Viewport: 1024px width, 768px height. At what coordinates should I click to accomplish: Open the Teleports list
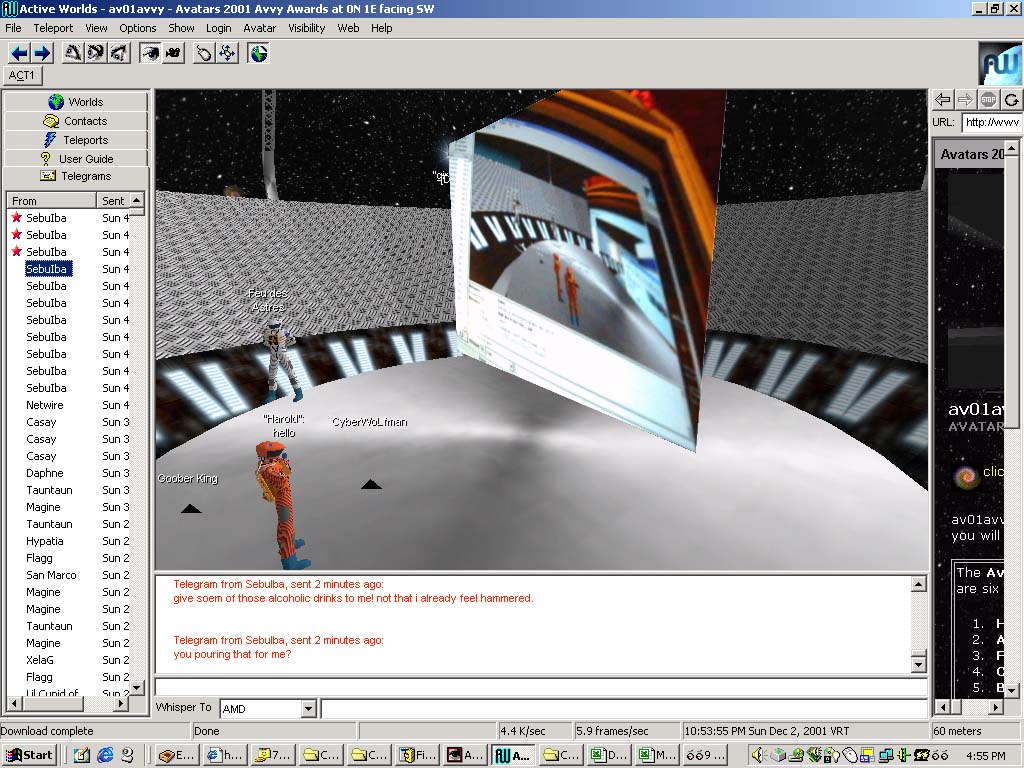tap(76, 140)
